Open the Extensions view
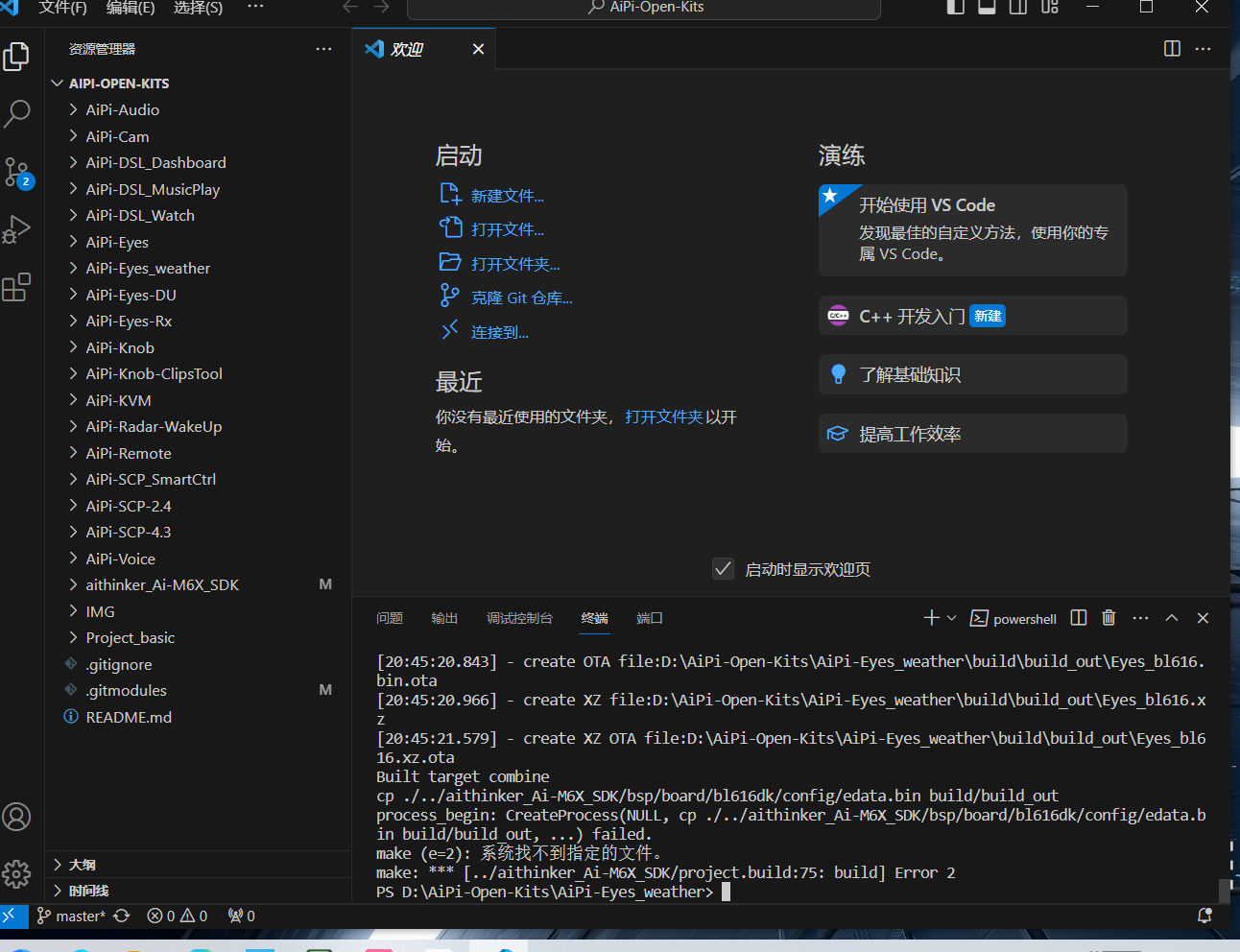This screenshot has width=1240, height=952. (x=16, y=287)
